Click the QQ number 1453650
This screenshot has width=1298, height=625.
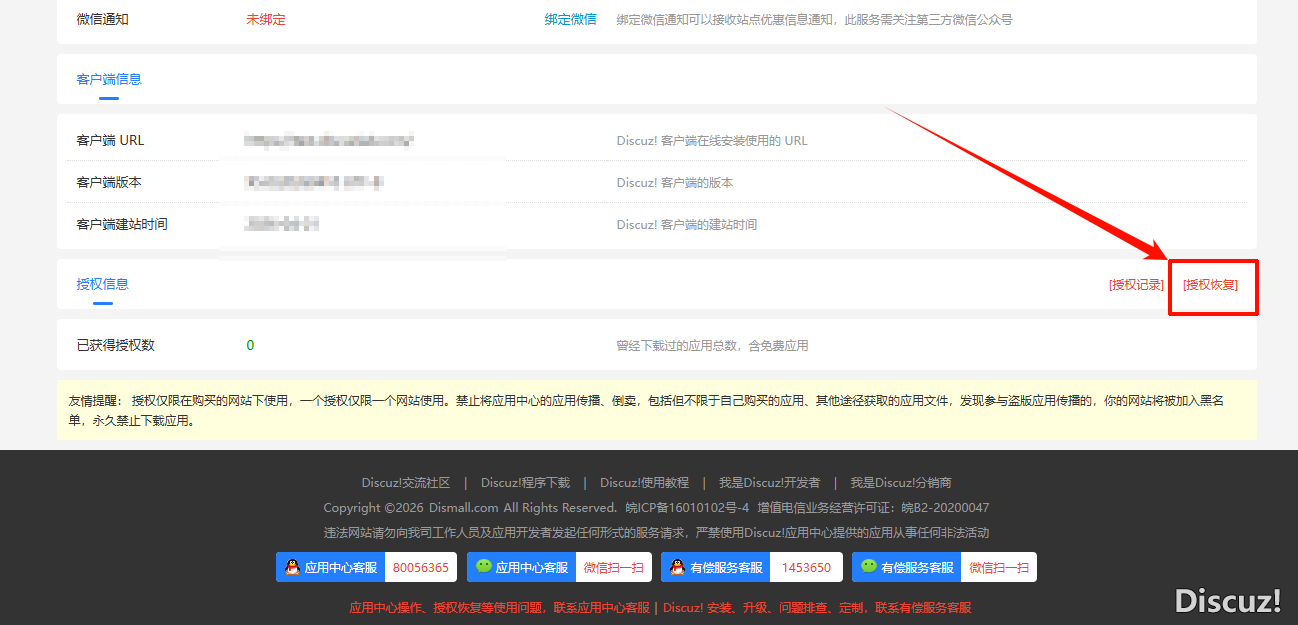806,567
